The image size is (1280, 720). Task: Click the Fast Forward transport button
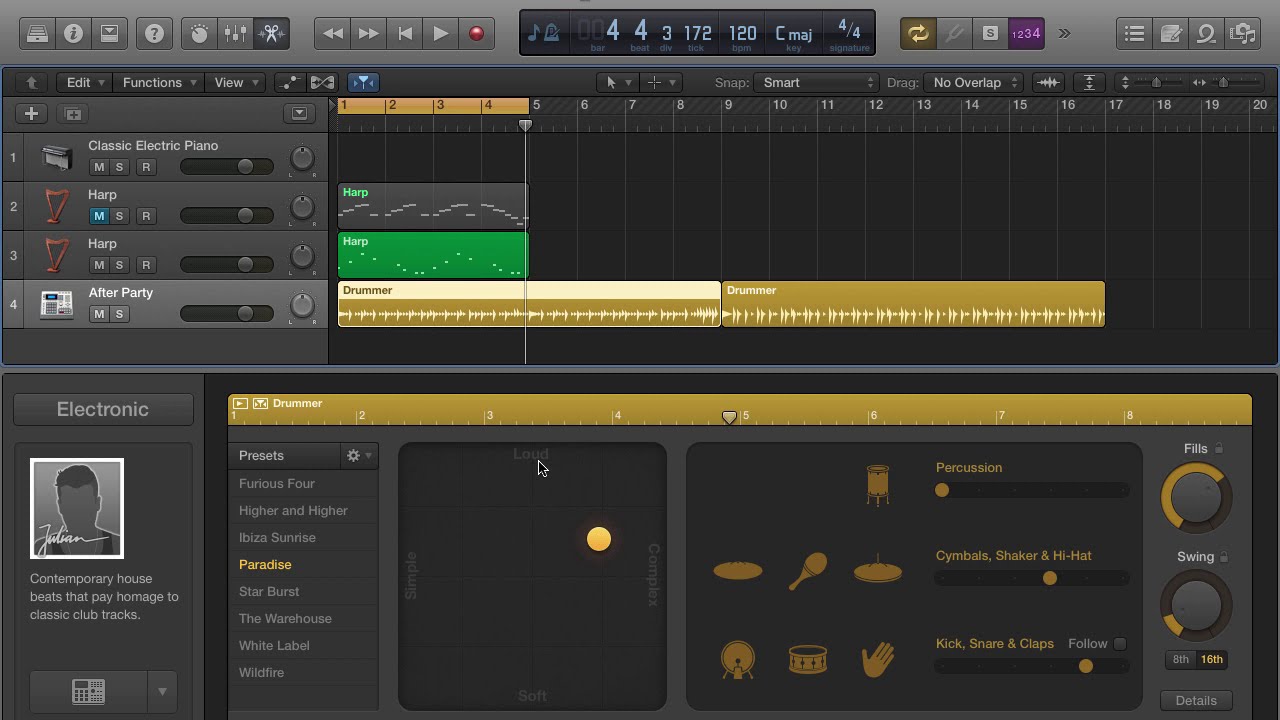(368, 33)
